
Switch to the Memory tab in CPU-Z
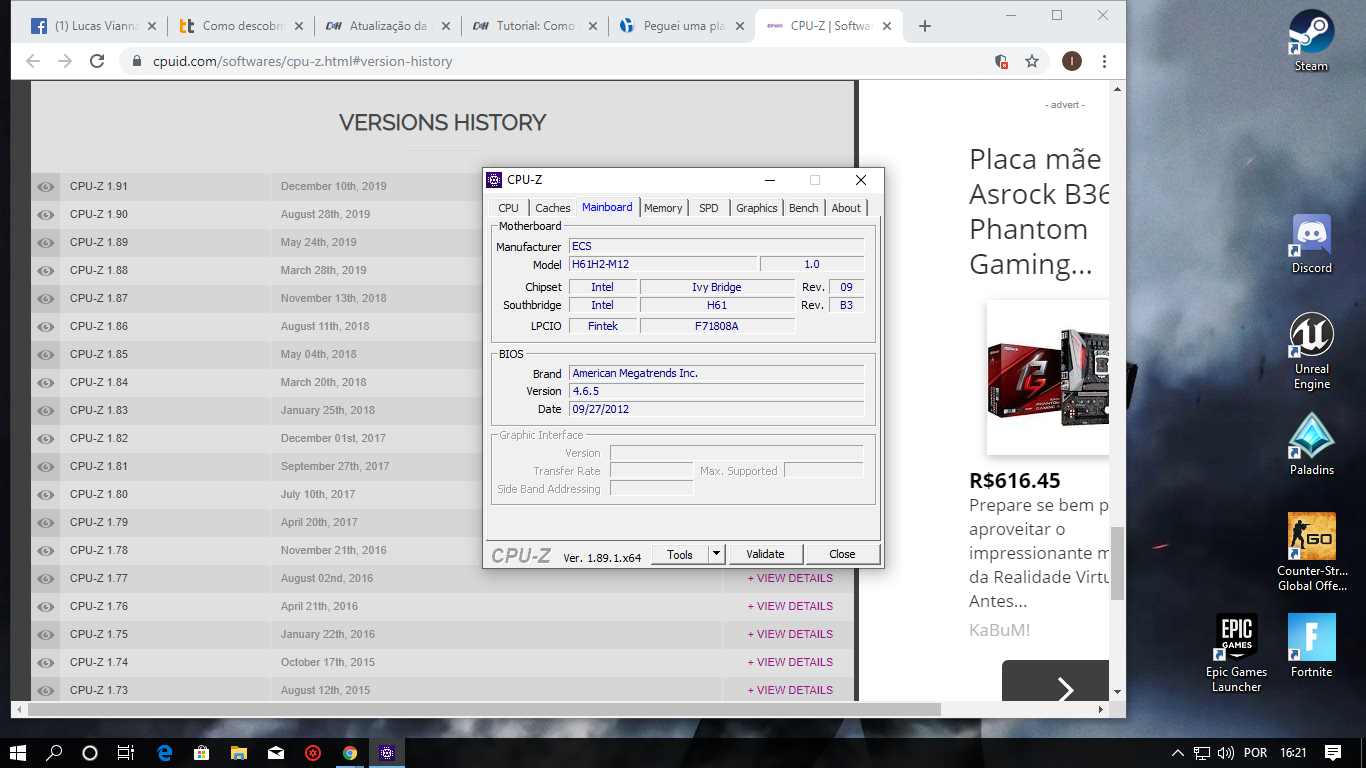coord(663,208)
